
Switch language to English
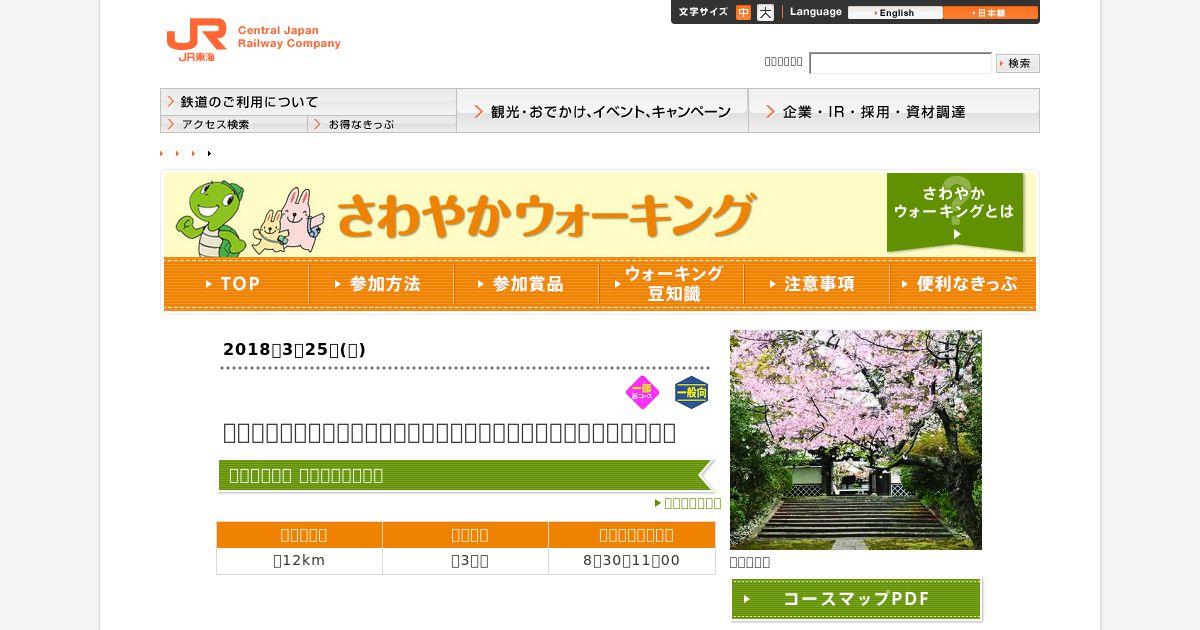[x=895, y=13]
